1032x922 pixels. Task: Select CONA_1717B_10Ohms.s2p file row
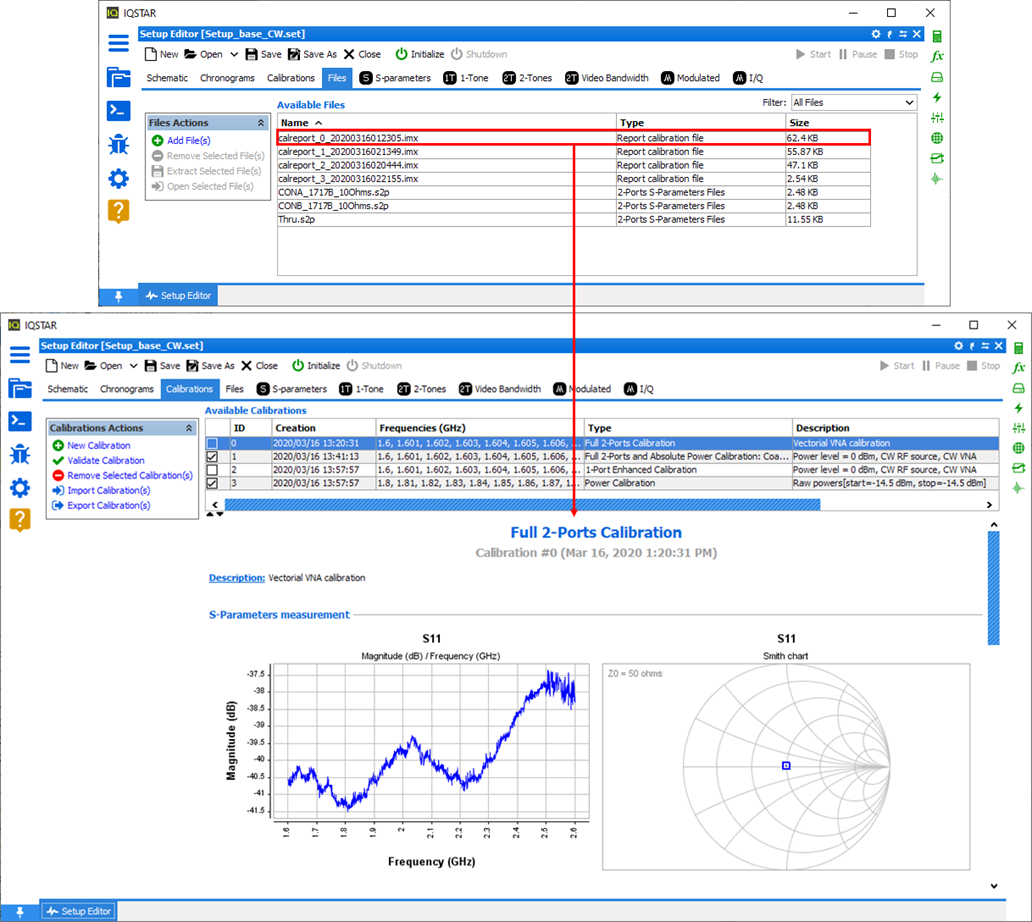574,193
